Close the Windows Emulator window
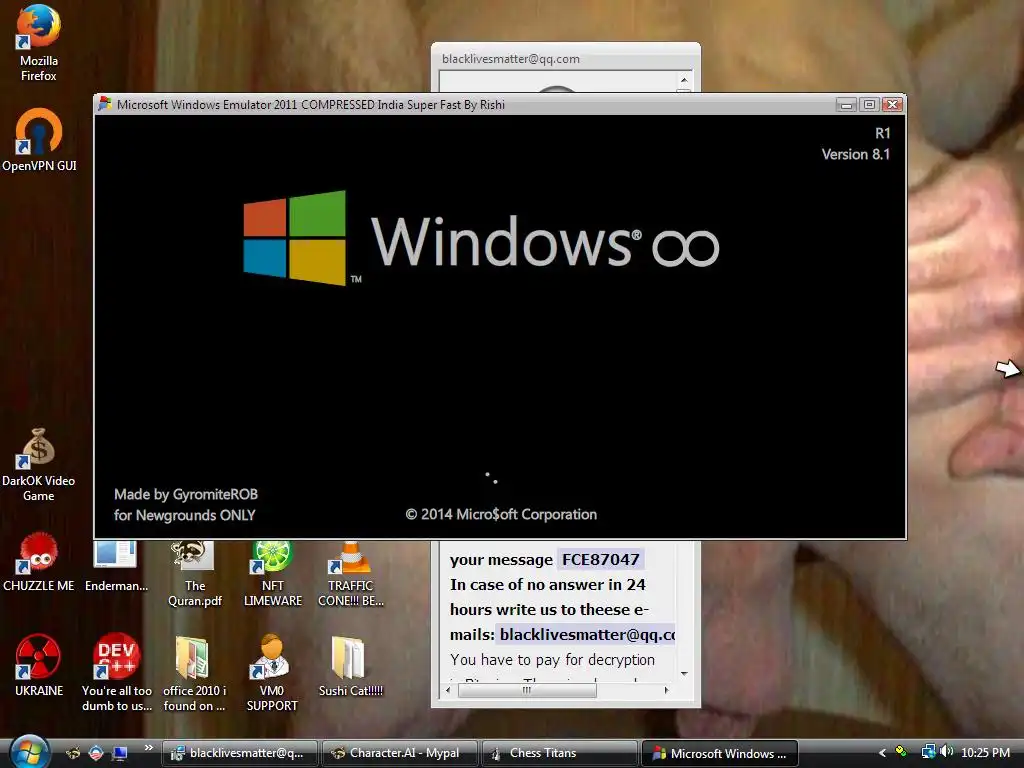This screenshot has width=1024, height=768. point(892,104)
